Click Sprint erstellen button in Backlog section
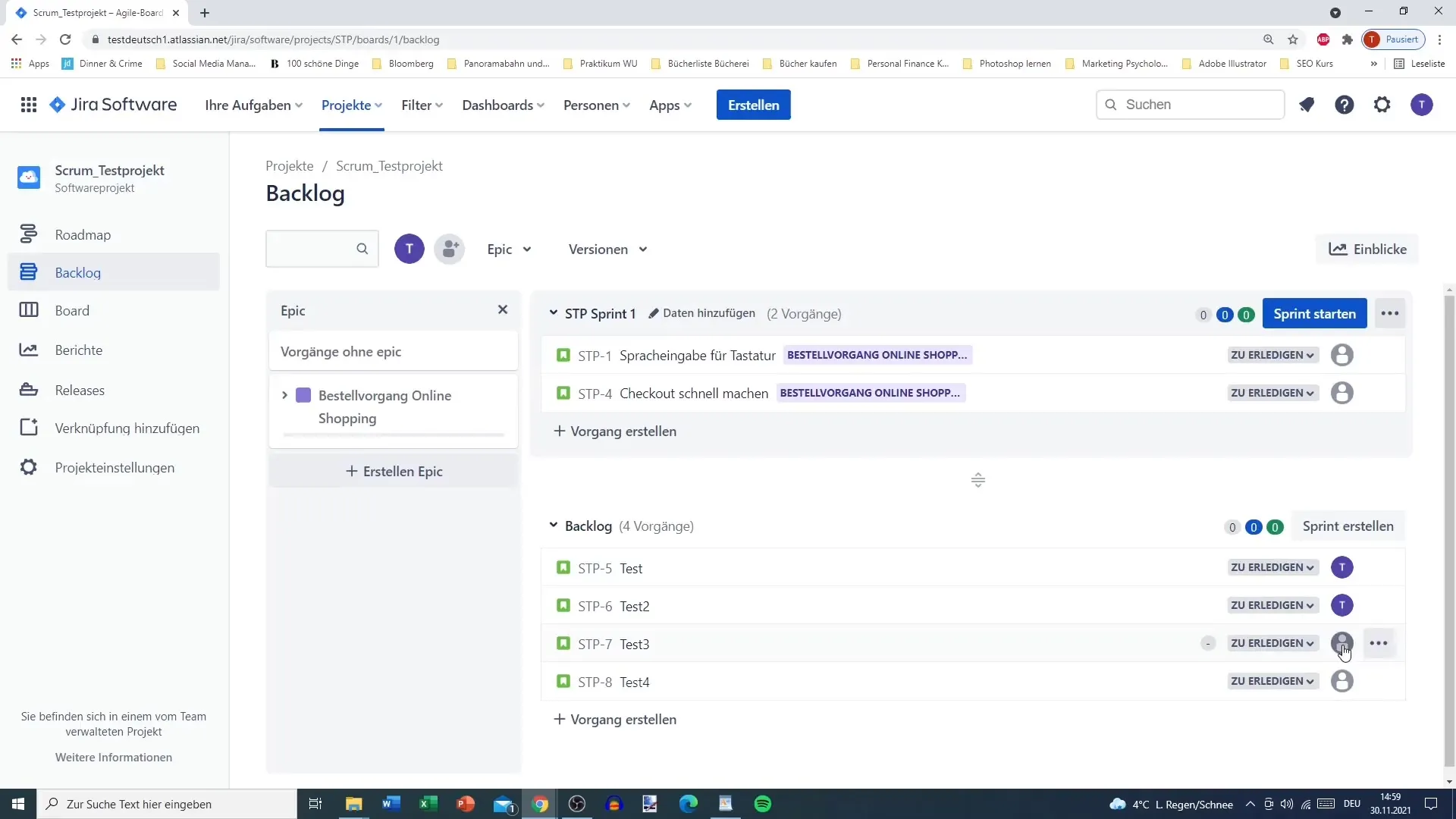The height and width of the screenshot is (819, 1456). pyautogui.click(x=1348, y=526)
